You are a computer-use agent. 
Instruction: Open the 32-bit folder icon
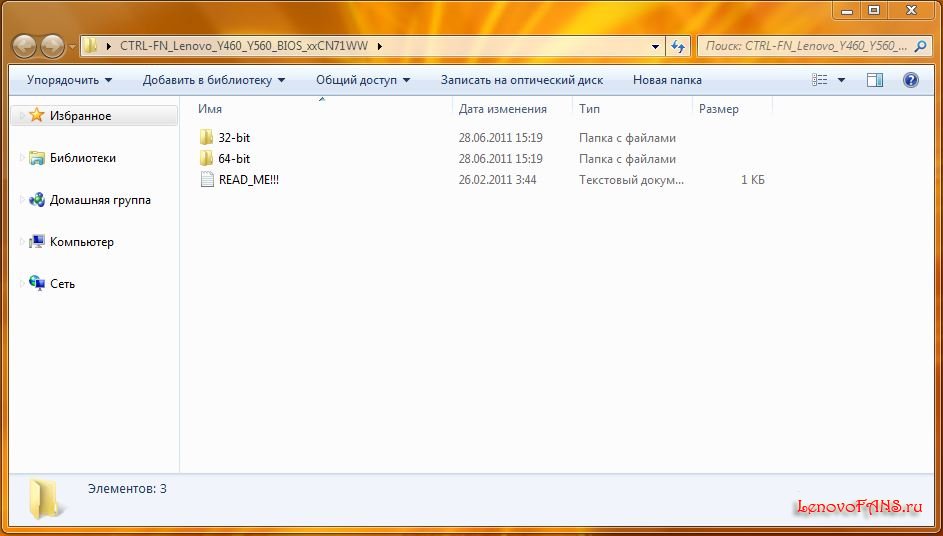(x=207, y=138)
